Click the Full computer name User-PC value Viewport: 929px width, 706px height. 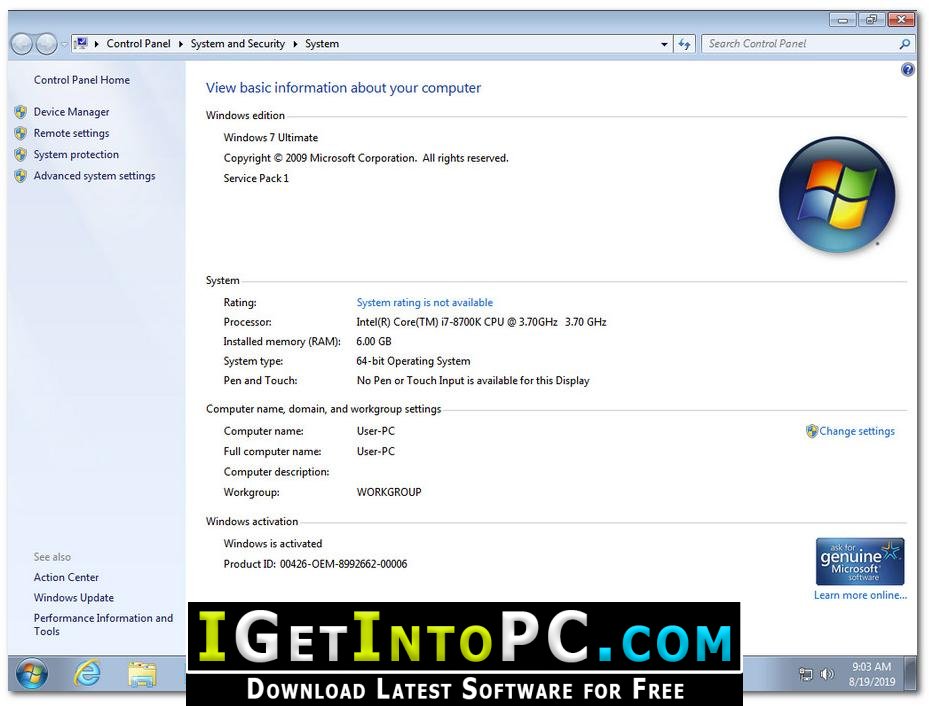tap(376, 451)
